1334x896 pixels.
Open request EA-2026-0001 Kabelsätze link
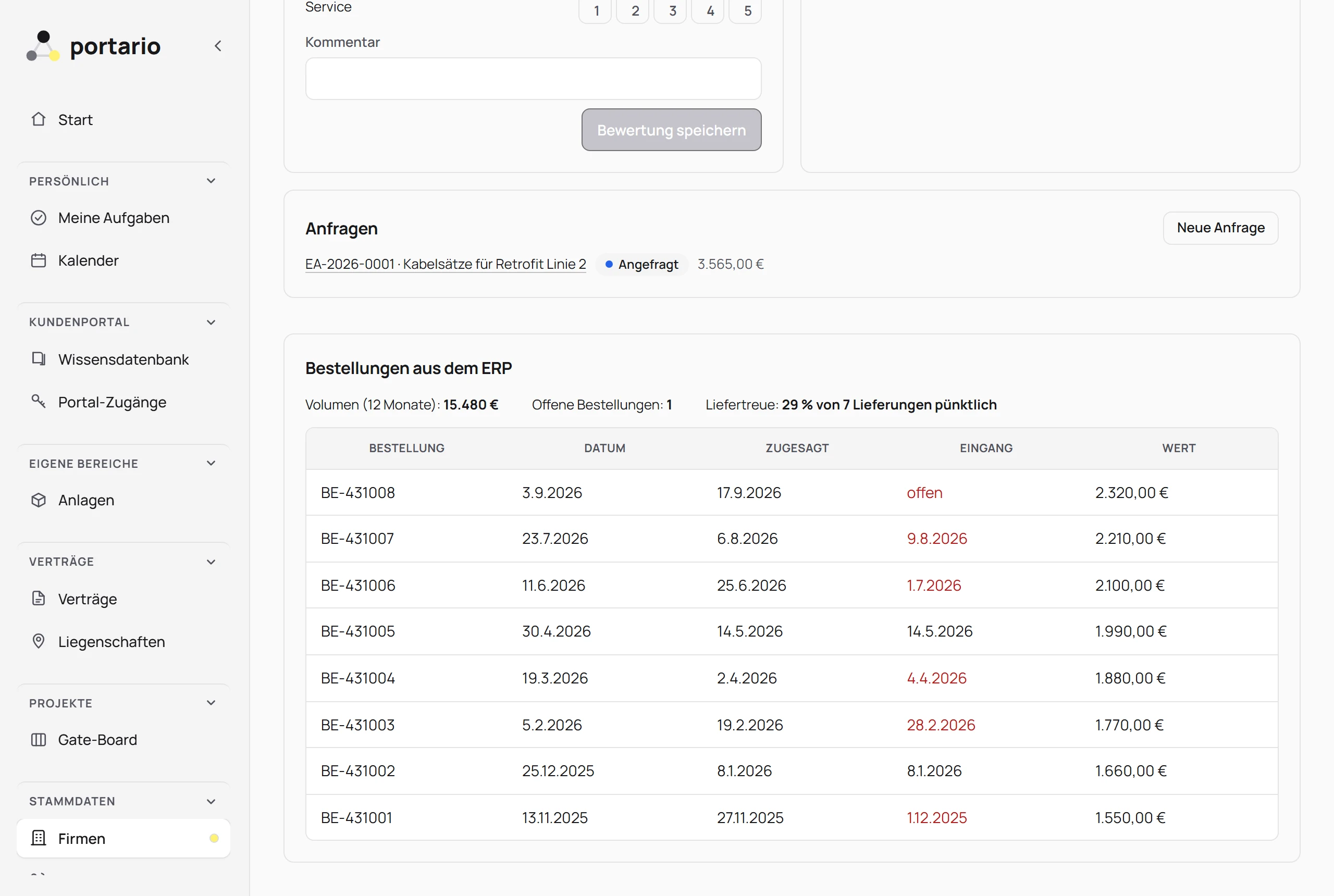click(x=445, y=264)
